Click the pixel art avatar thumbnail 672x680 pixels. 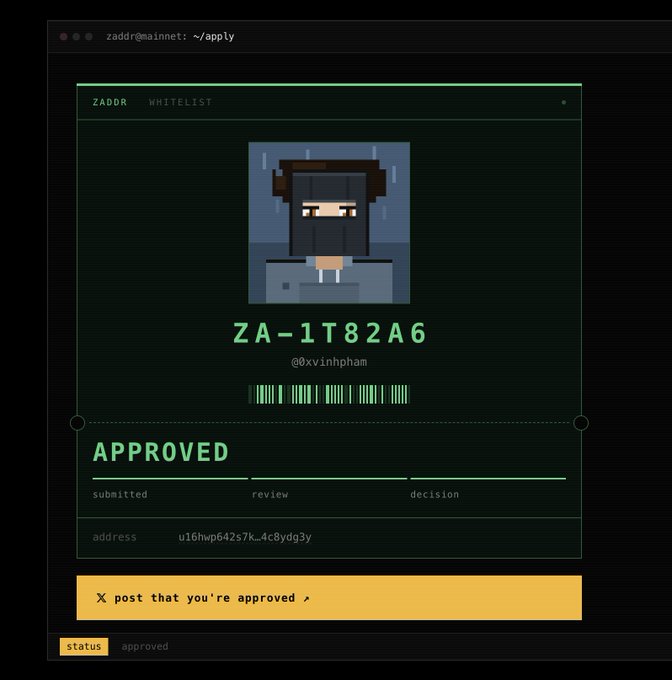(x=329, y=223)
